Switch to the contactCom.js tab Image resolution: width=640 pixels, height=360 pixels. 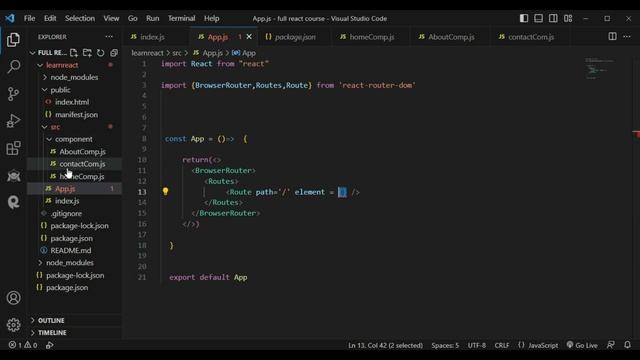(x=531, y=37)
